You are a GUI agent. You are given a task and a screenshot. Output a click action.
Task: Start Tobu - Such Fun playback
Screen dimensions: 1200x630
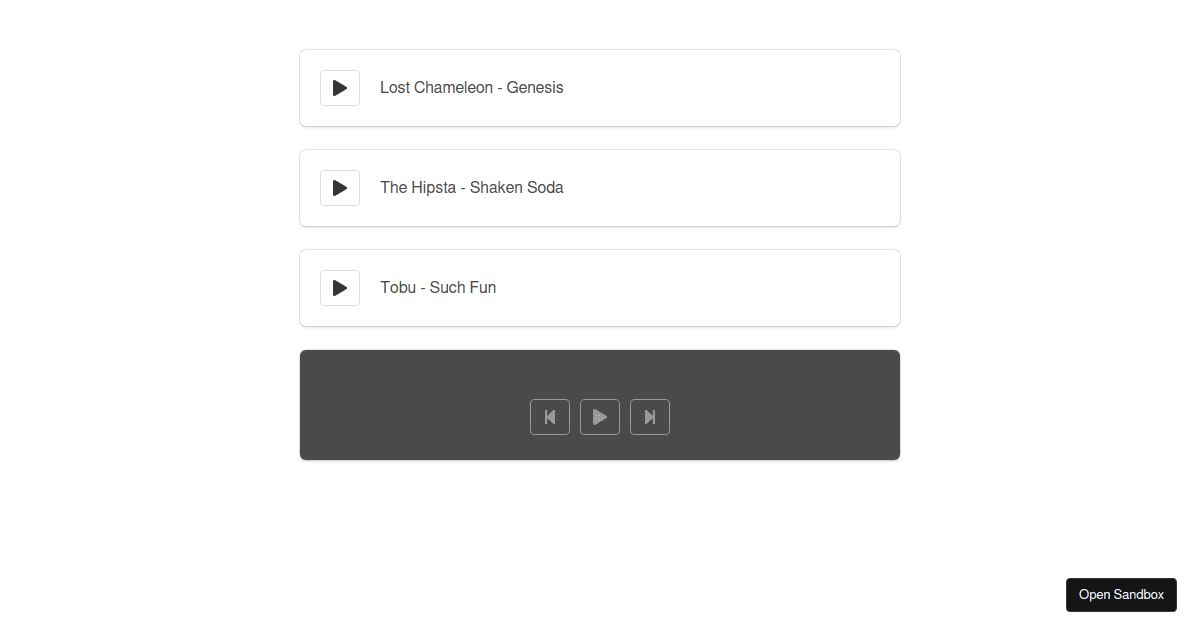tap(340, 288)
